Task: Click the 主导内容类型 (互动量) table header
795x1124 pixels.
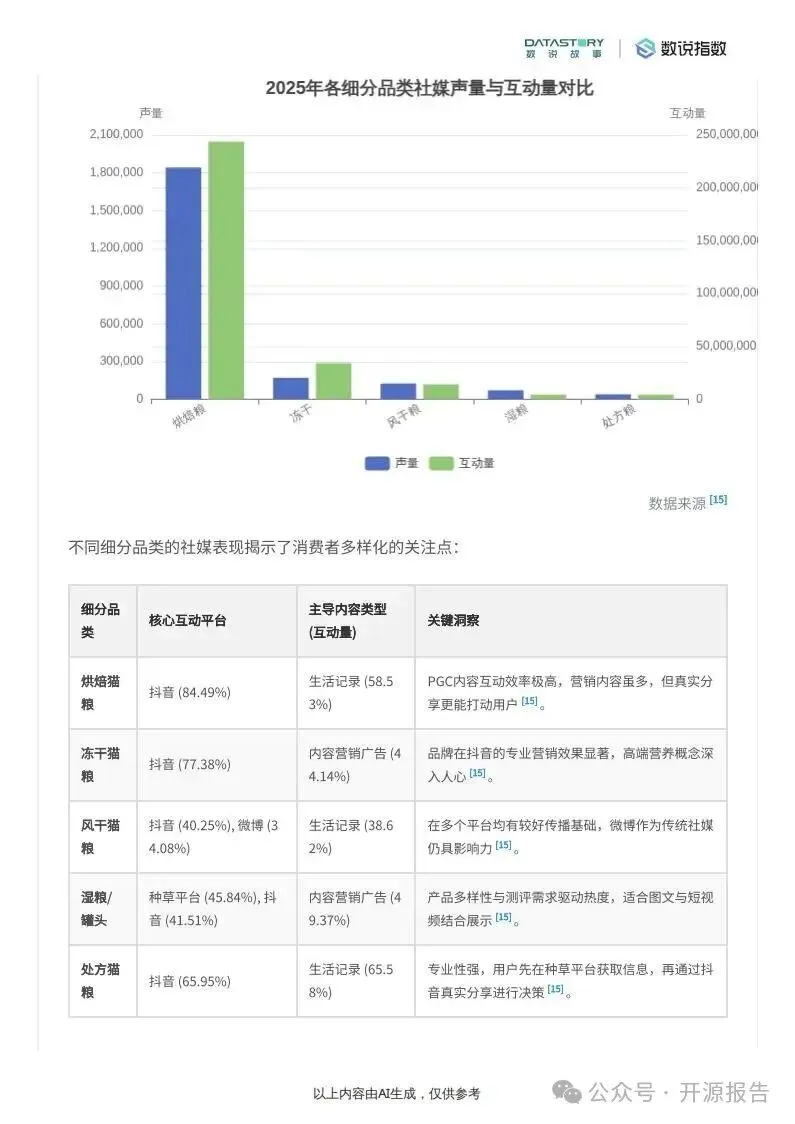Action: tap(356, 621)
